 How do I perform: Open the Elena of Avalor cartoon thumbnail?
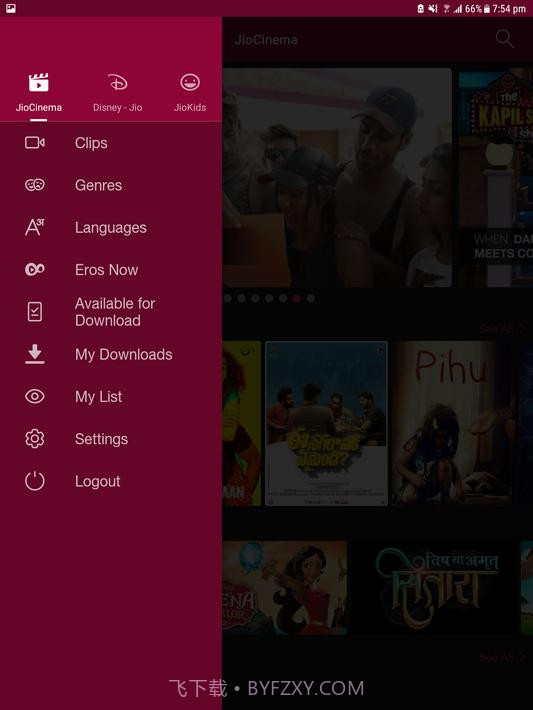point(285,587)
